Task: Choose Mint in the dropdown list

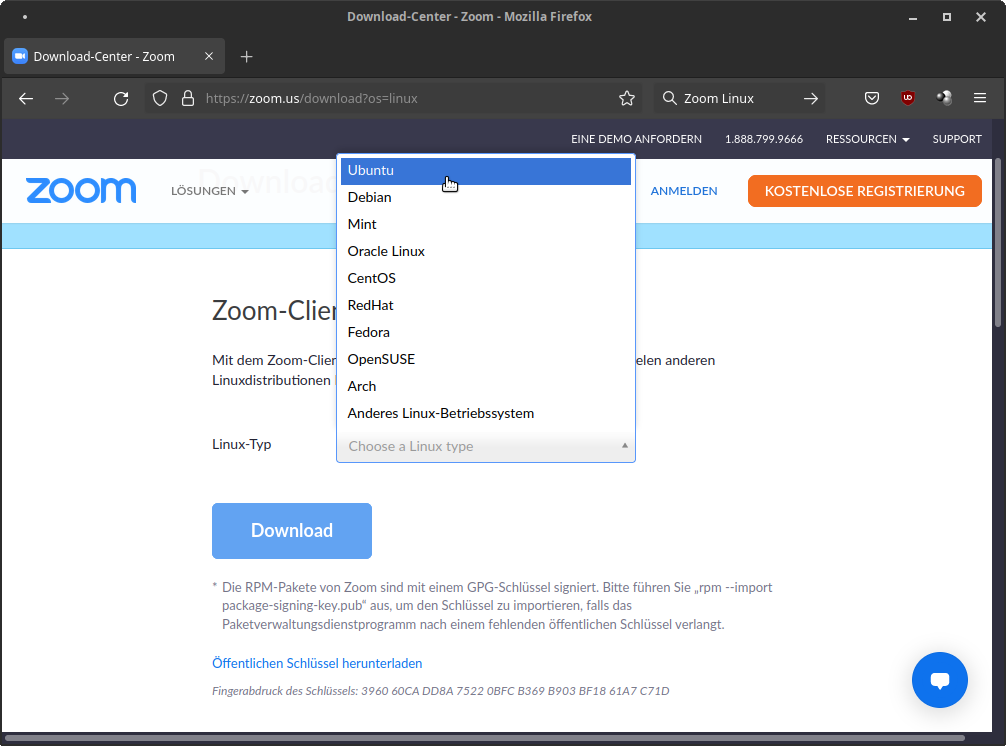Action: pos(486,225)
